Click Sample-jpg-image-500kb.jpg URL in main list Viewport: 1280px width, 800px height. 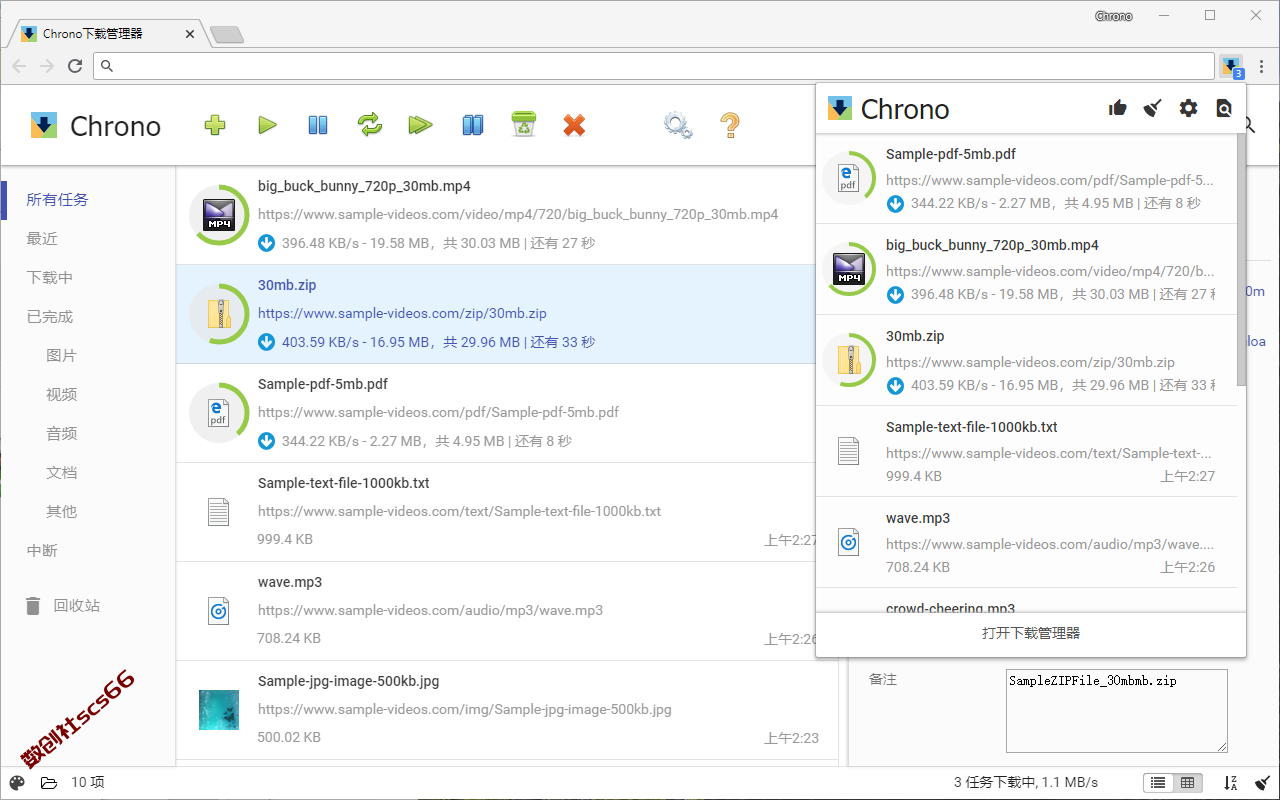tap(464, 709)
